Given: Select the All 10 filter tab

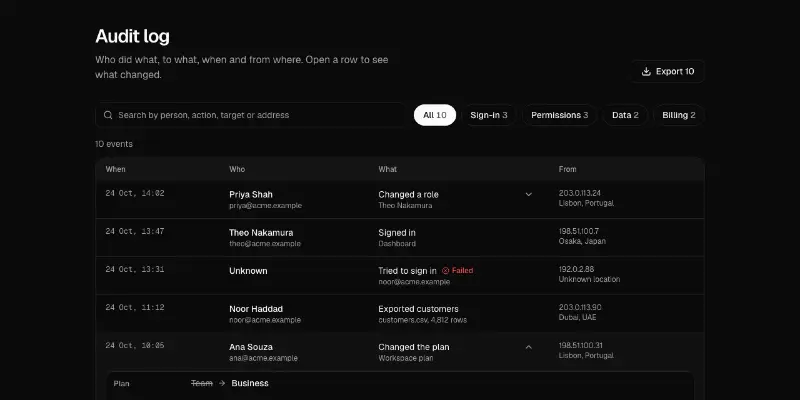Looking at the screenshot, I should pos(435,115).
